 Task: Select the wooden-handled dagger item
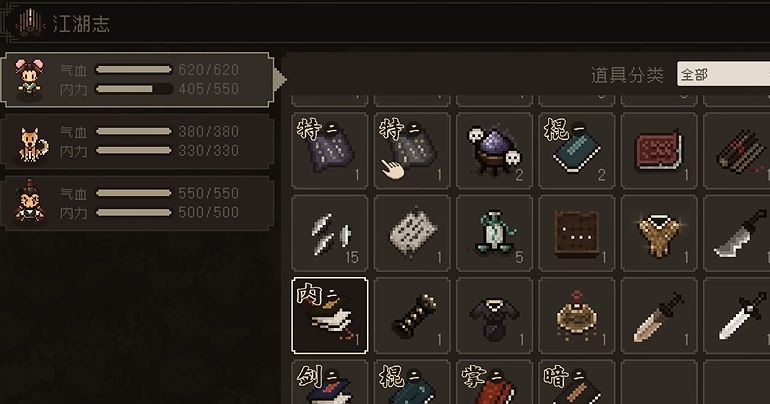click(659, 316)
